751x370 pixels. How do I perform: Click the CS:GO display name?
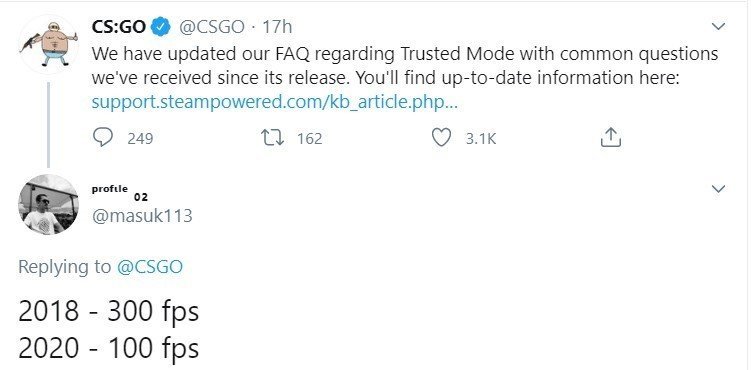click(119, 27)
